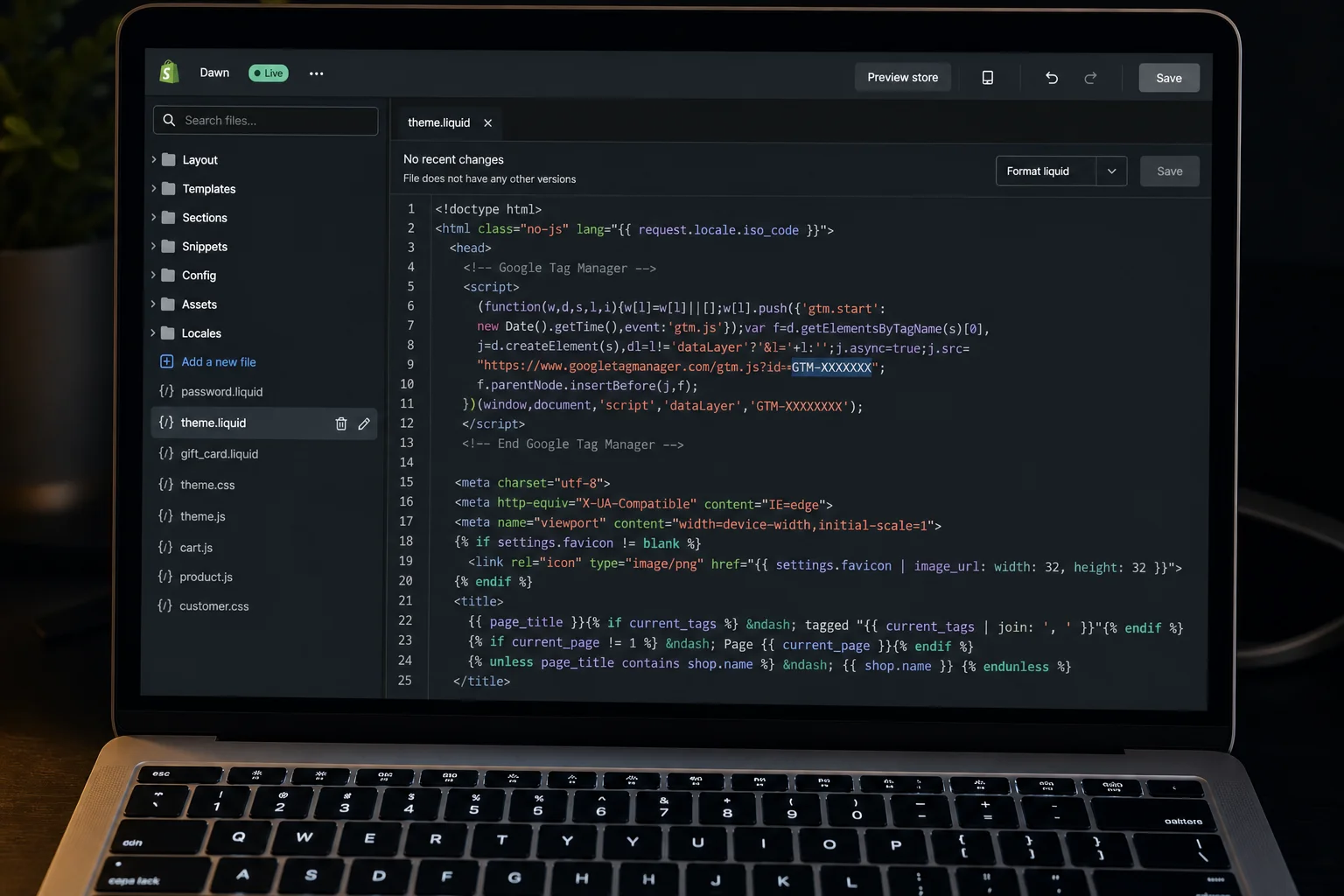Open the Format liquid dropdown arrow

(x=1111, y=171)
